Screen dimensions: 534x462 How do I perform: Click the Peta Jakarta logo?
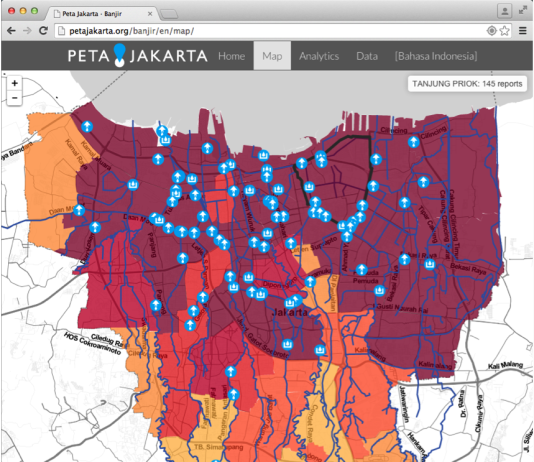(x=137, y=55)
